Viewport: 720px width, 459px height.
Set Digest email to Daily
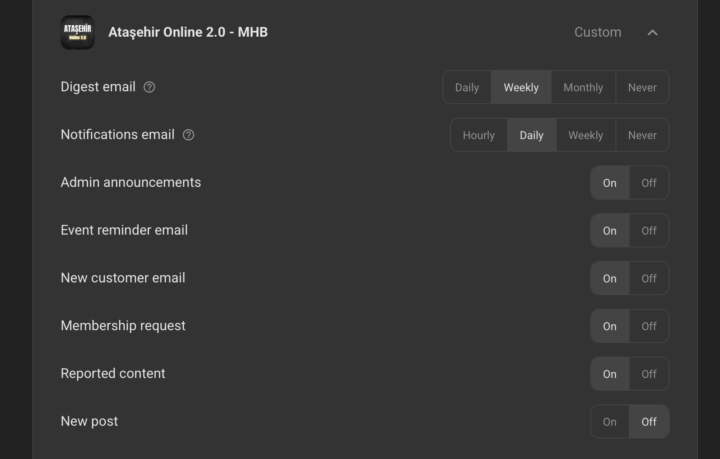[467, 87]
